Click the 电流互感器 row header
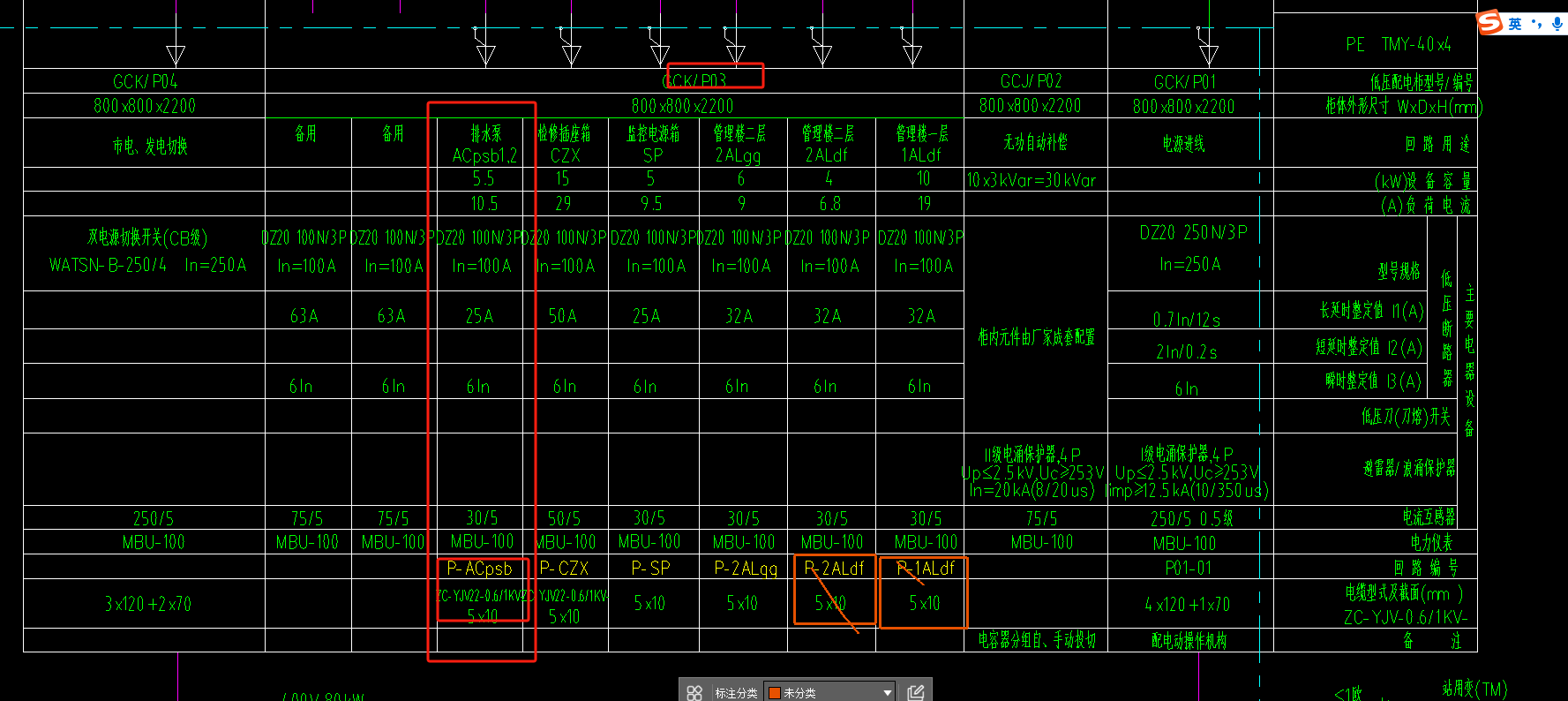The image size is (1568, 701). coord(1429,517)
